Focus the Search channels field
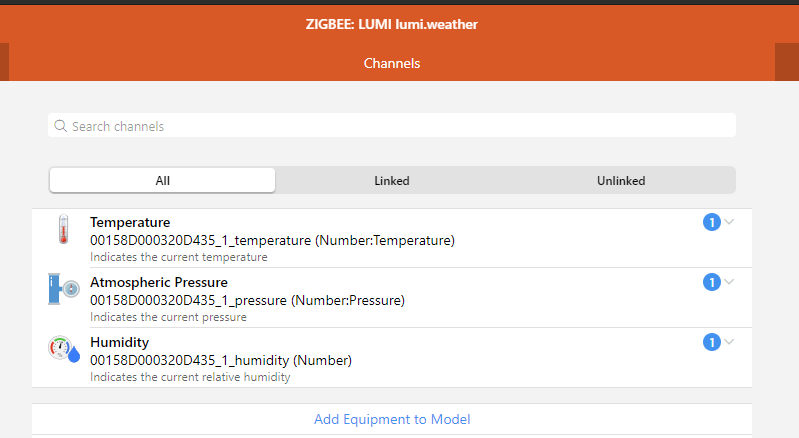 pos(400,126)
